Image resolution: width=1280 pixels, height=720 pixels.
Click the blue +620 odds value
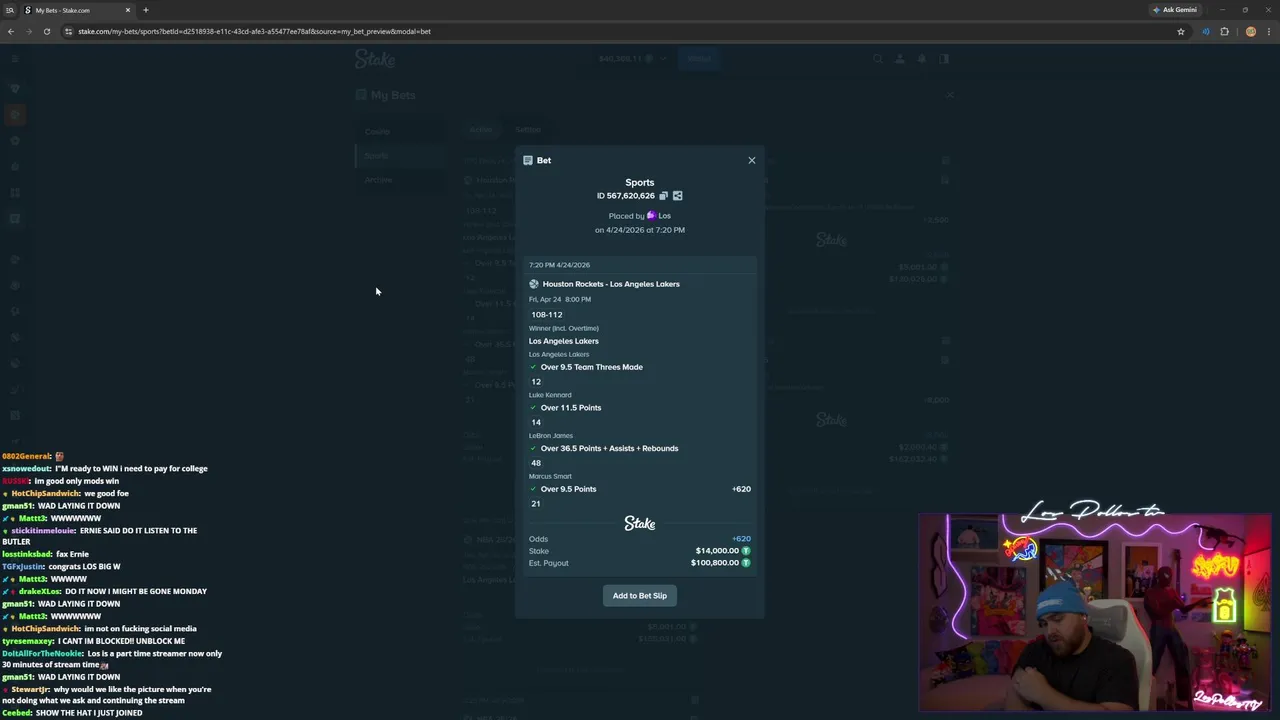[x=741, y=539]
